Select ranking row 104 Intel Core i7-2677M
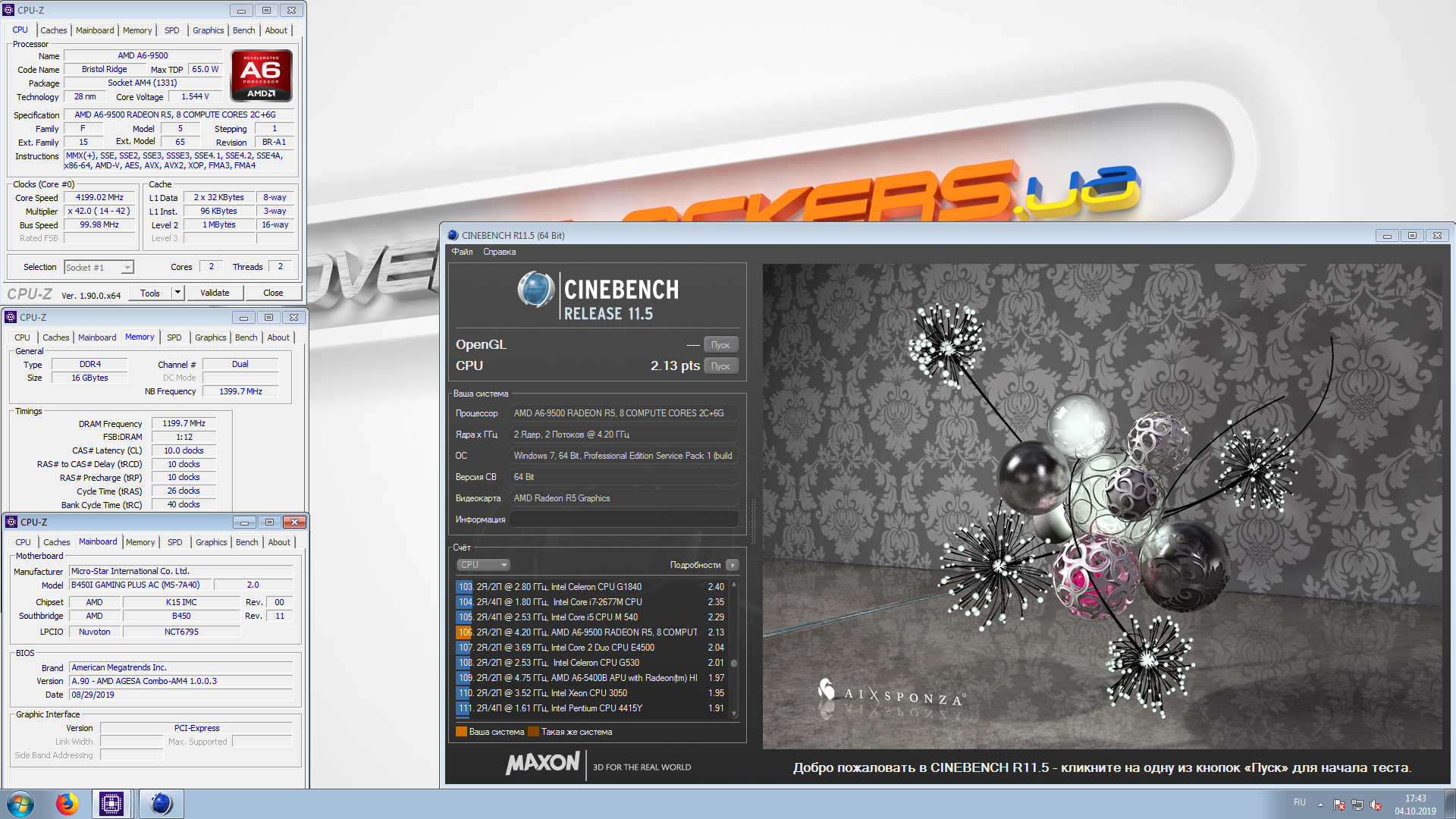 [591, 602]
